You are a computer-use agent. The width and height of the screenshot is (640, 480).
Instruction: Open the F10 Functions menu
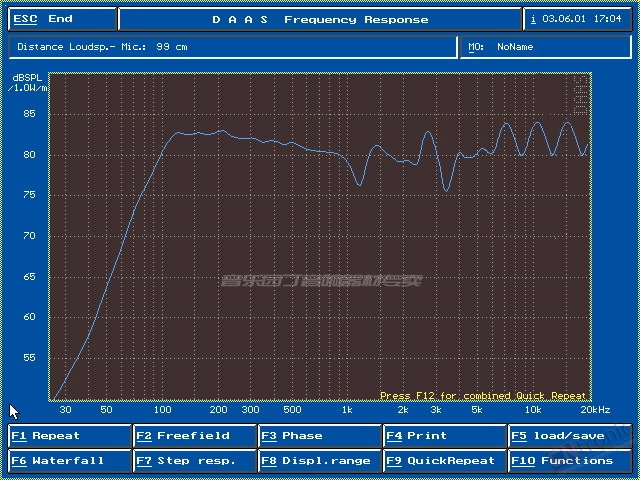coord(570,461)
